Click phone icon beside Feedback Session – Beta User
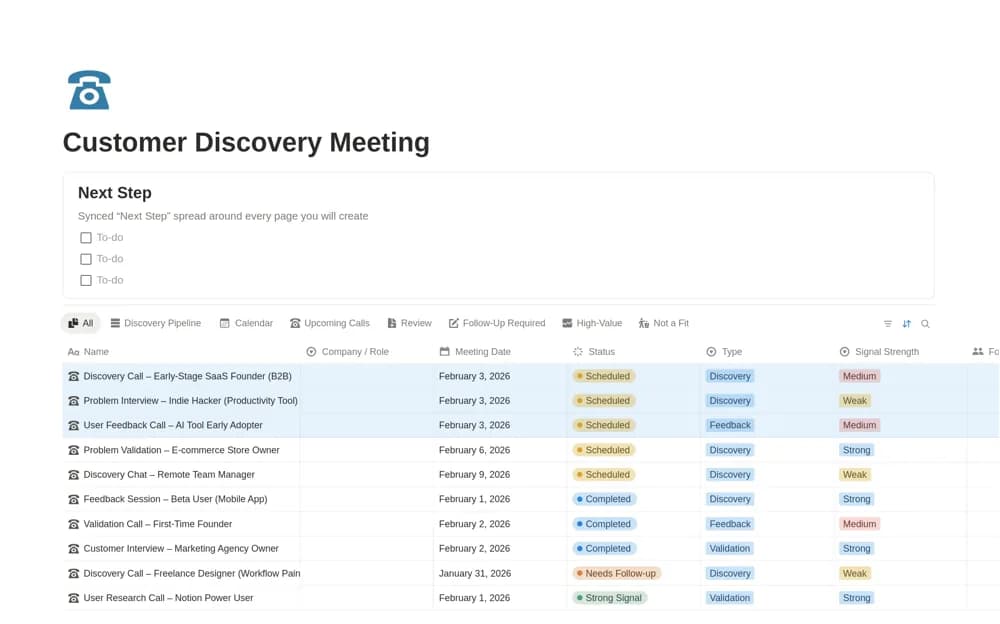Screen dimensions: 1000x624 coord(73,500)
